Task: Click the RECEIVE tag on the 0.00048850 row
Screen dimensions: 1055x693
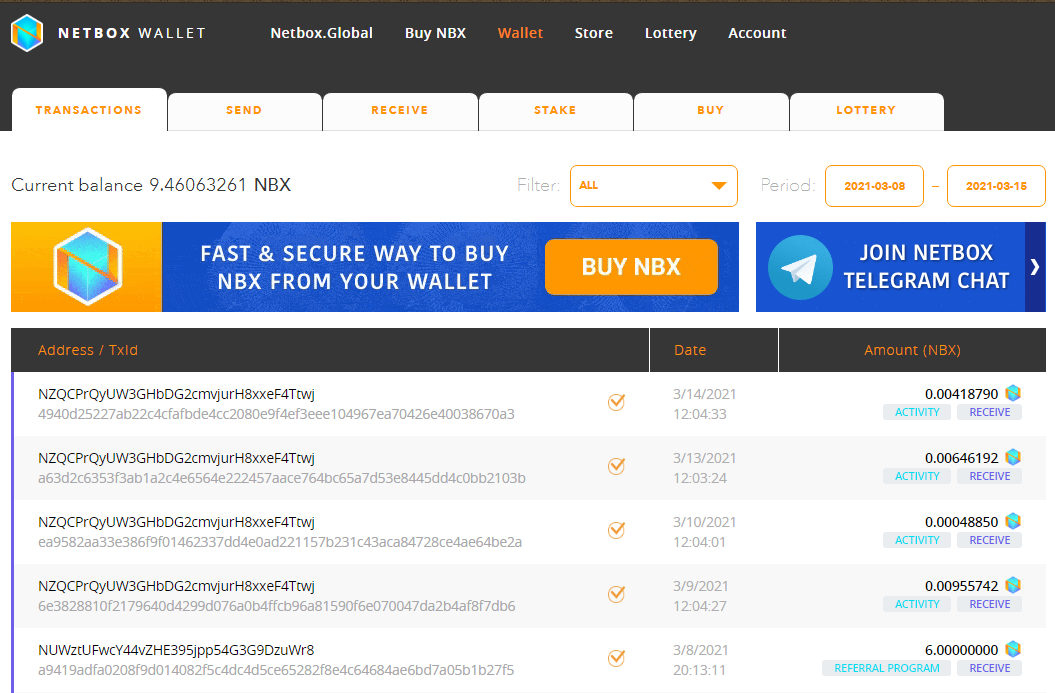Action: tap(989, 540)
